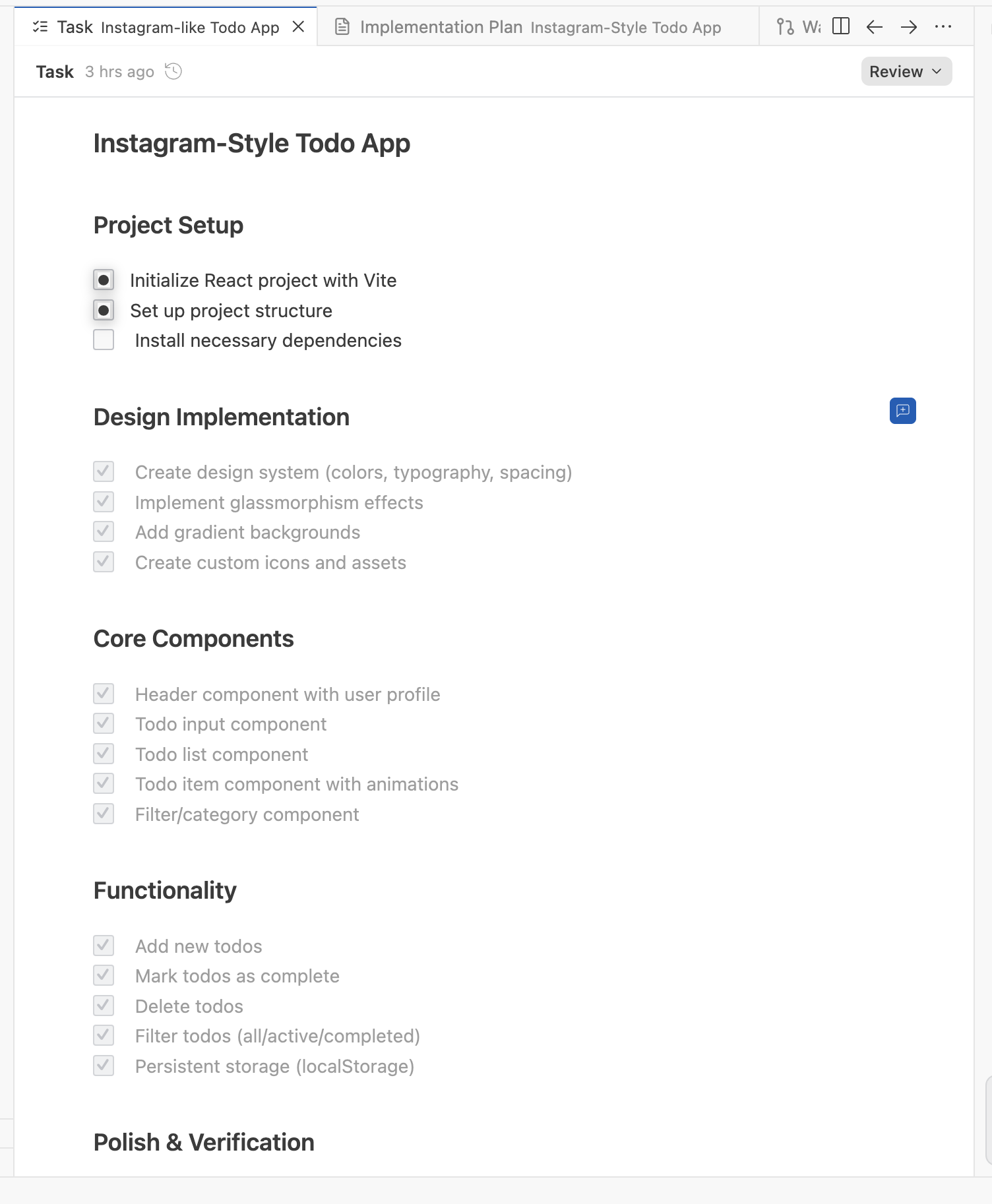992x1204 pixels.
Task: Navigate back with the left arrow
Action: click(x=875, y=26)
